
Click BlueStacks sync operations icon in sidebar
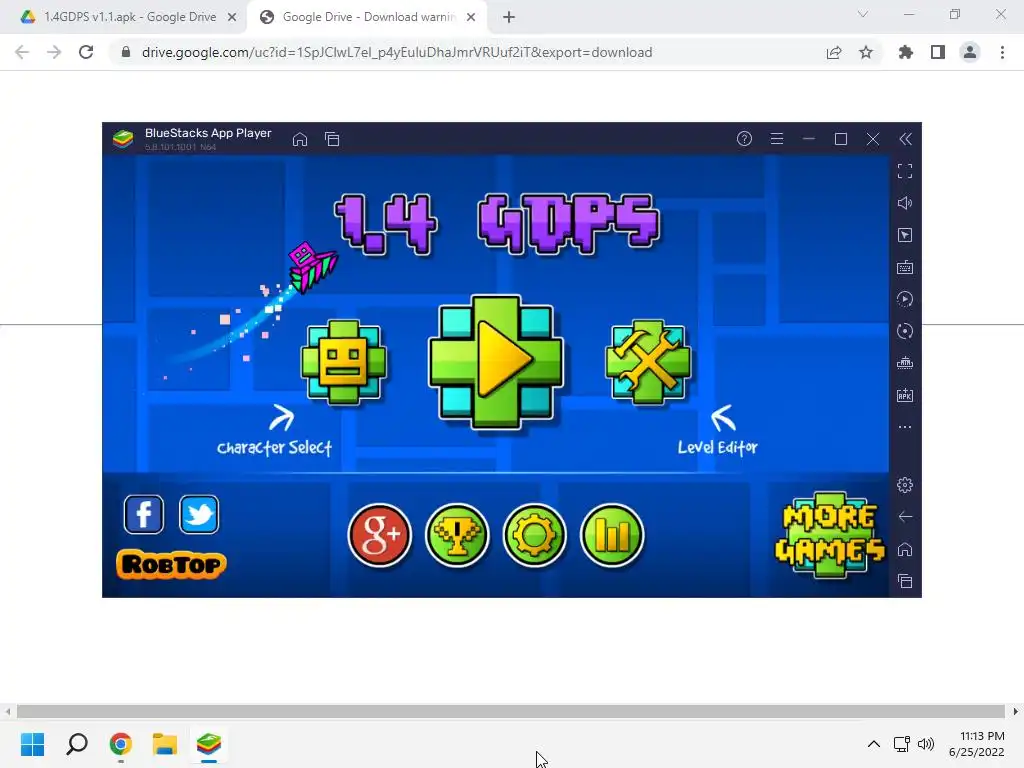click(905, 331)
